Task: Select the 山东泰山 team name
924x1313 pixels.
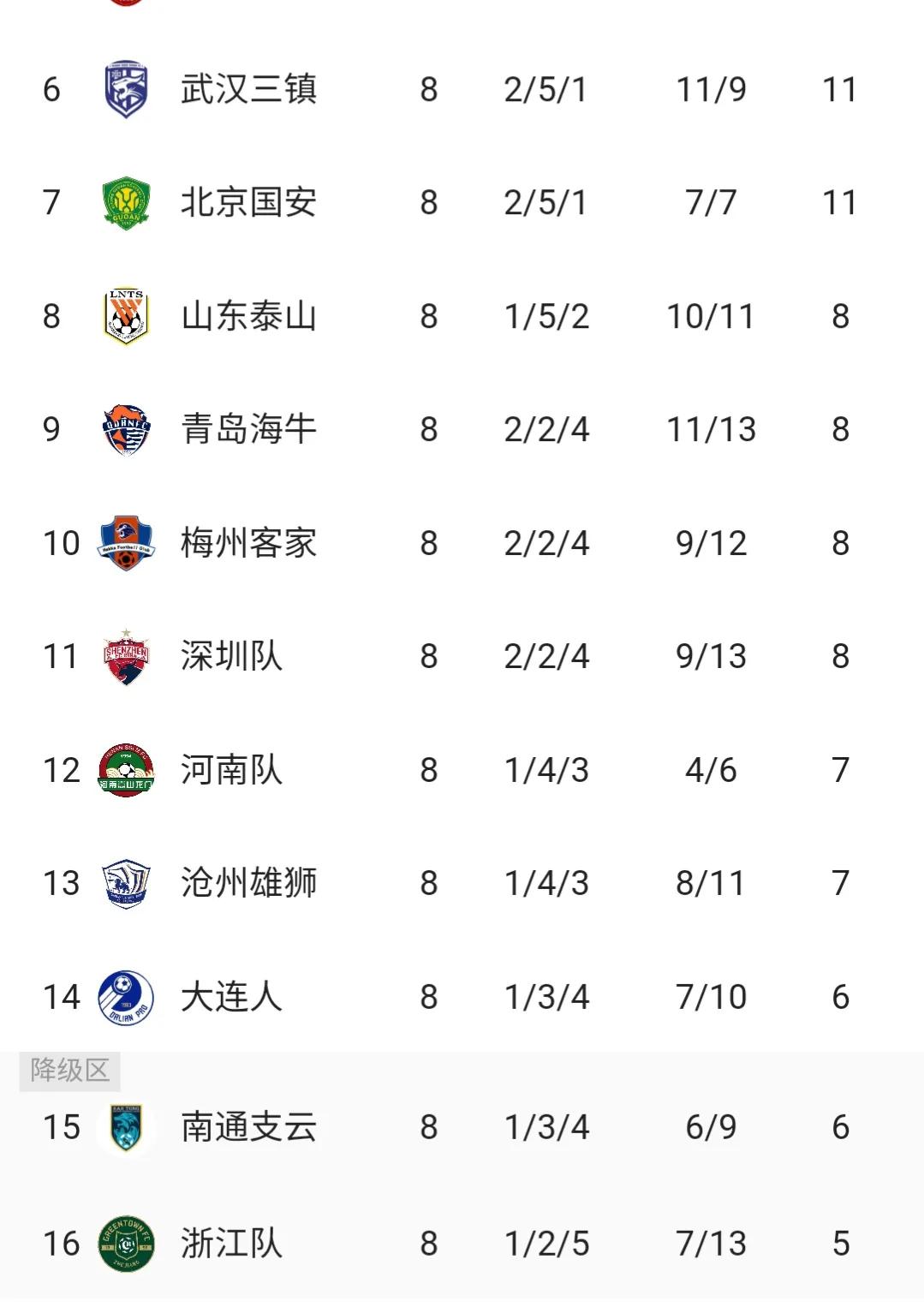Action: coord(248,316)
